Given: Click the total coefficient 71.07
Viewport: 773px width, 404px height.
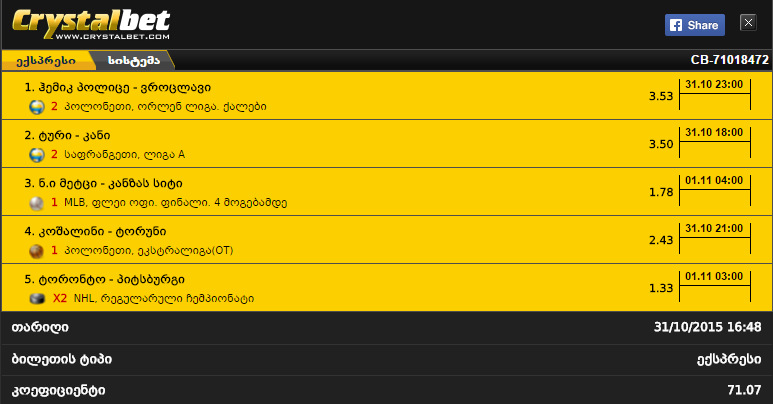Looking at the screenshot, I should pyautogui.click(x=744, y=389).
